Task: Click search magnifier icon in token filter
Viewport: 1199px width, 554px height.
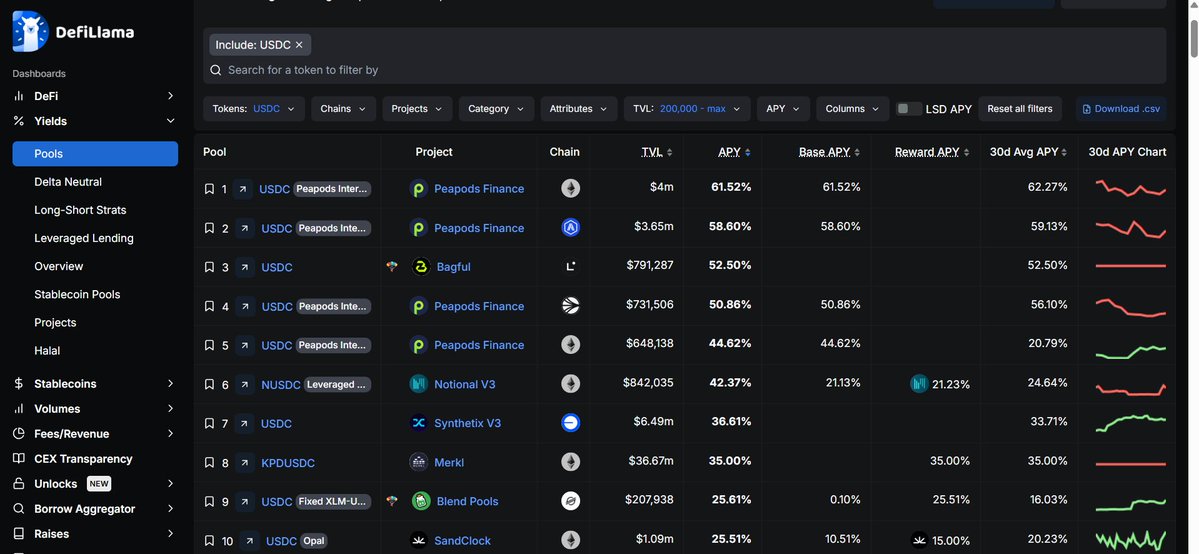Action: click(x=216, y=70)
